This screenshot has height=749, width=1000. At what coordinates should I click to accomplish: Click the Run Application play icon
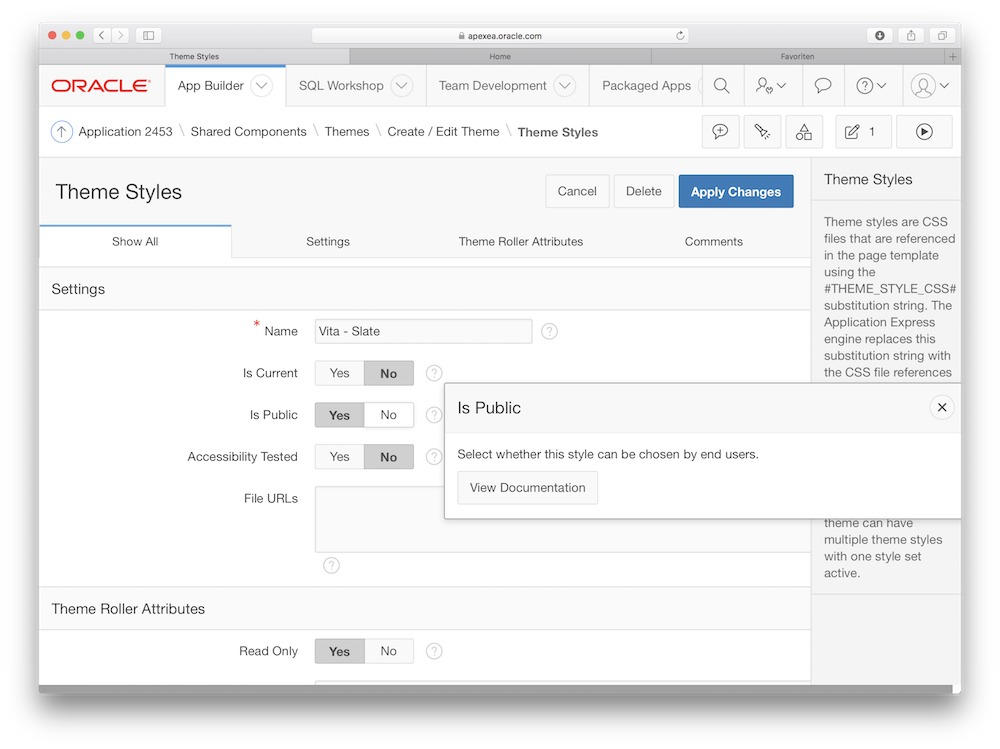tap(923, 132)
